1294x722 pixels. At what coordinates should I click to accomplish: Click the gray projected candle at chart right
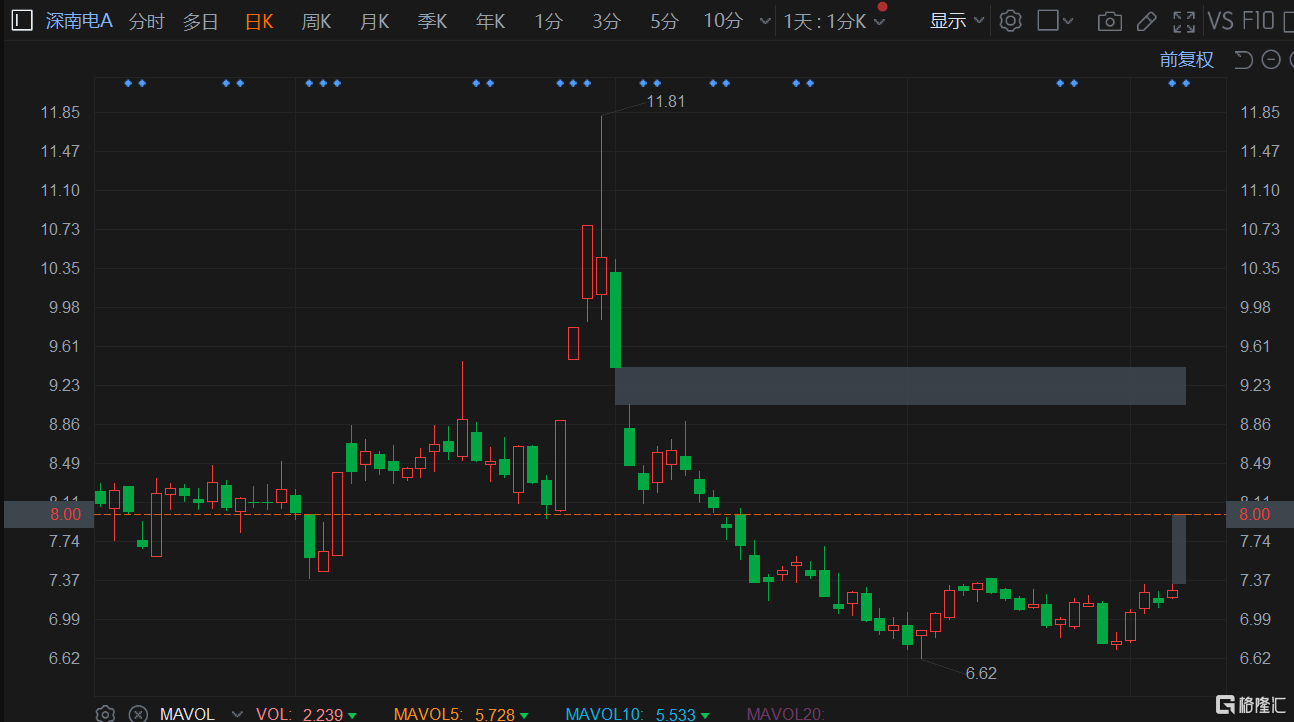[x=1179, y=549]
